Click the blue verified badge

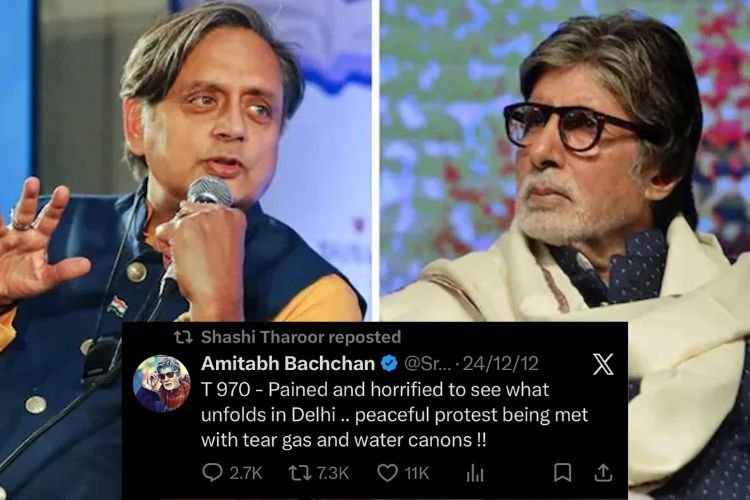[389, 364]
